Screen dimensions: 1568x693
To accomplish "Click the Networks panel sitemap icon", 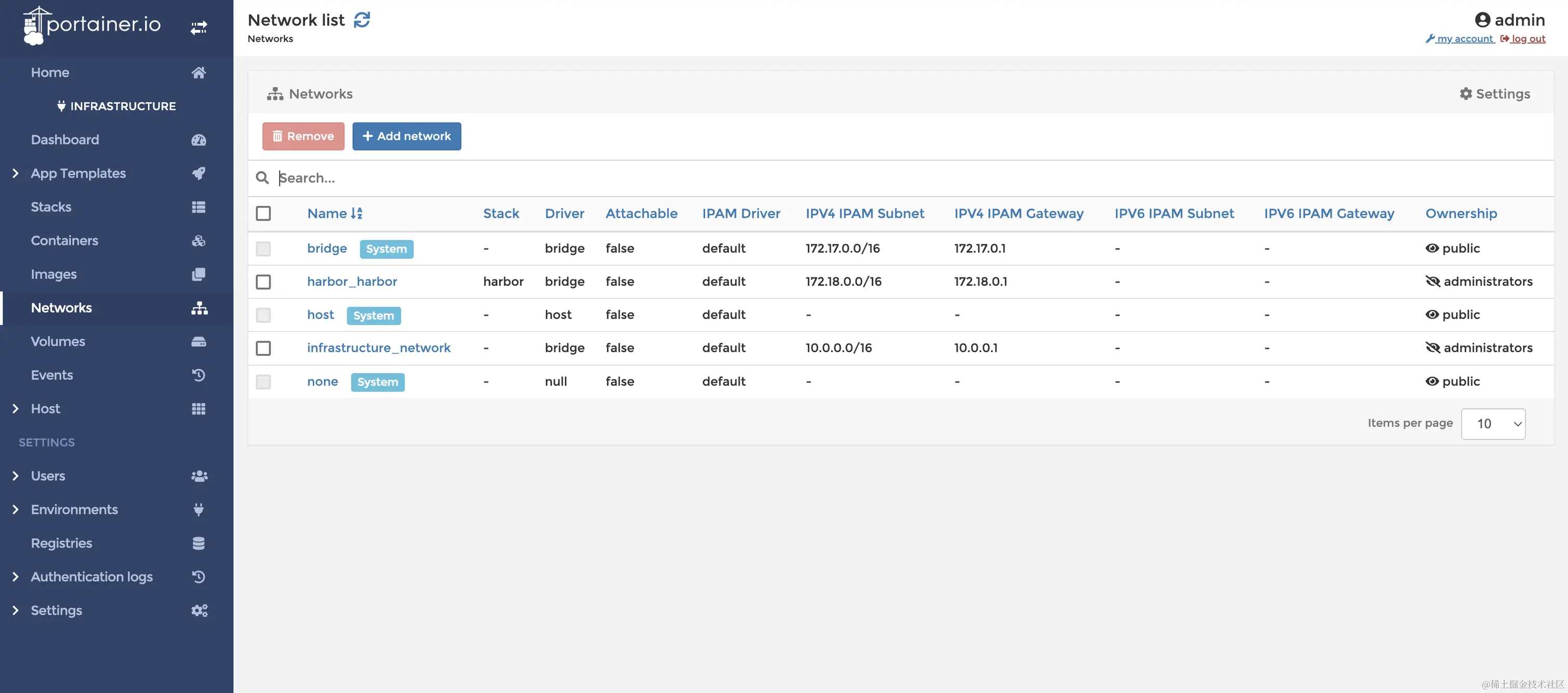I will (275, 94).
